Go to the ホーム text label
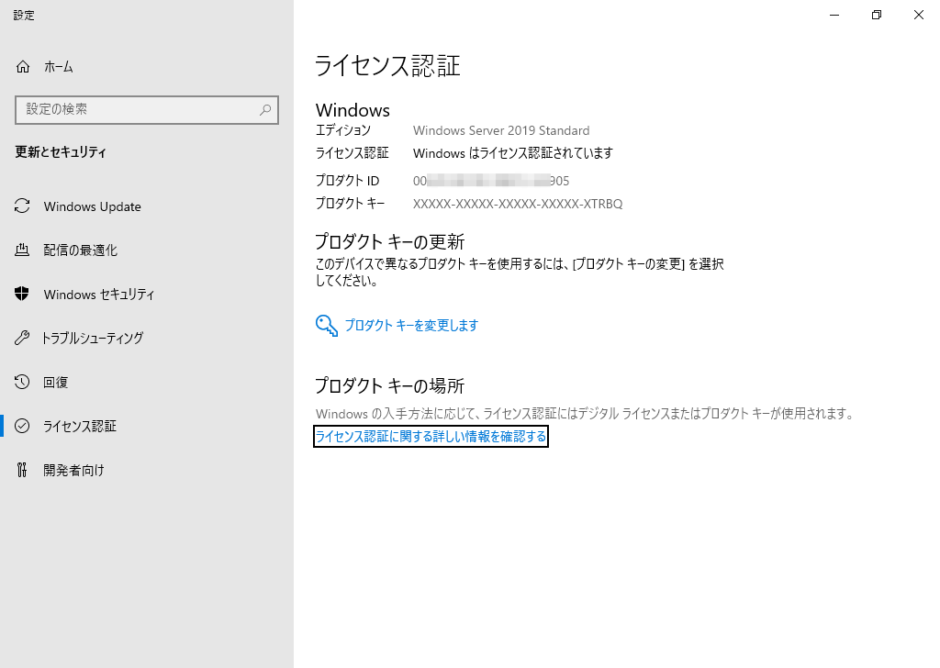The width and height of the screenshot is (940, 668). tap(58, 67)
